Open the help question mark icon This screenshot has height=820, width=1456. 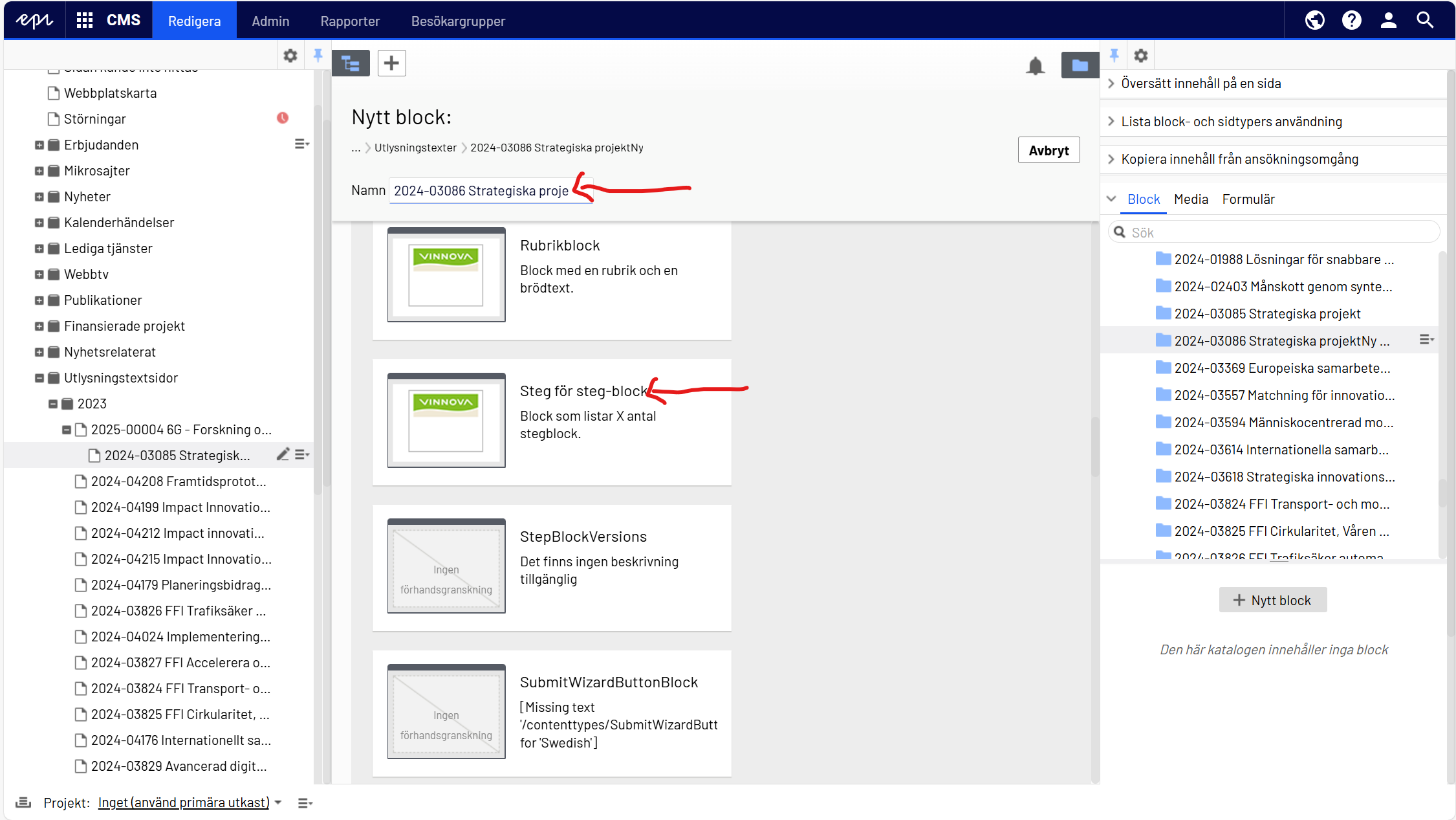click(1351, 21)
